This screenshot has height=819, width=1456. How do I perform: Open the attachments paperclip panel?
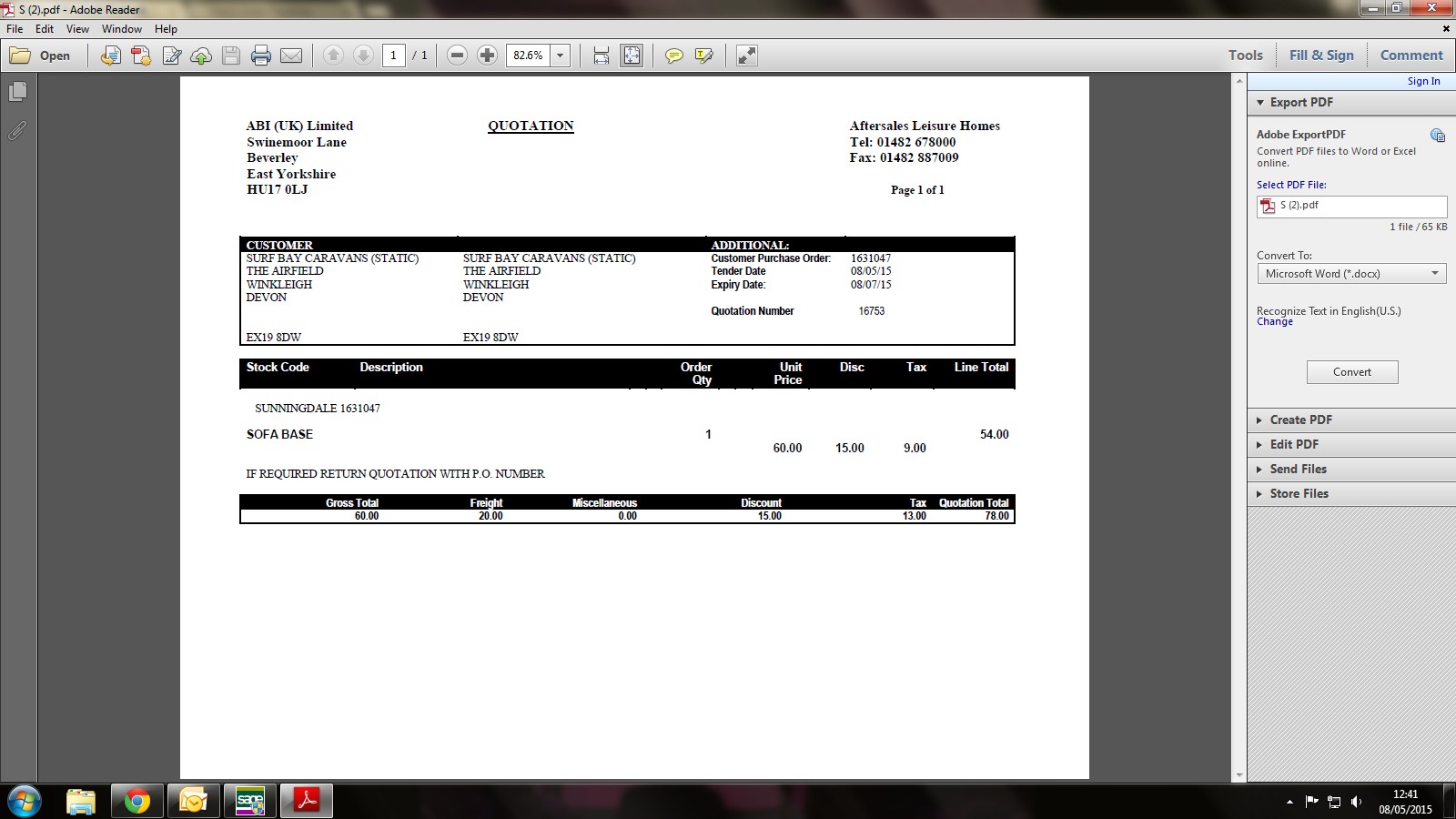(x=17, y=131)
